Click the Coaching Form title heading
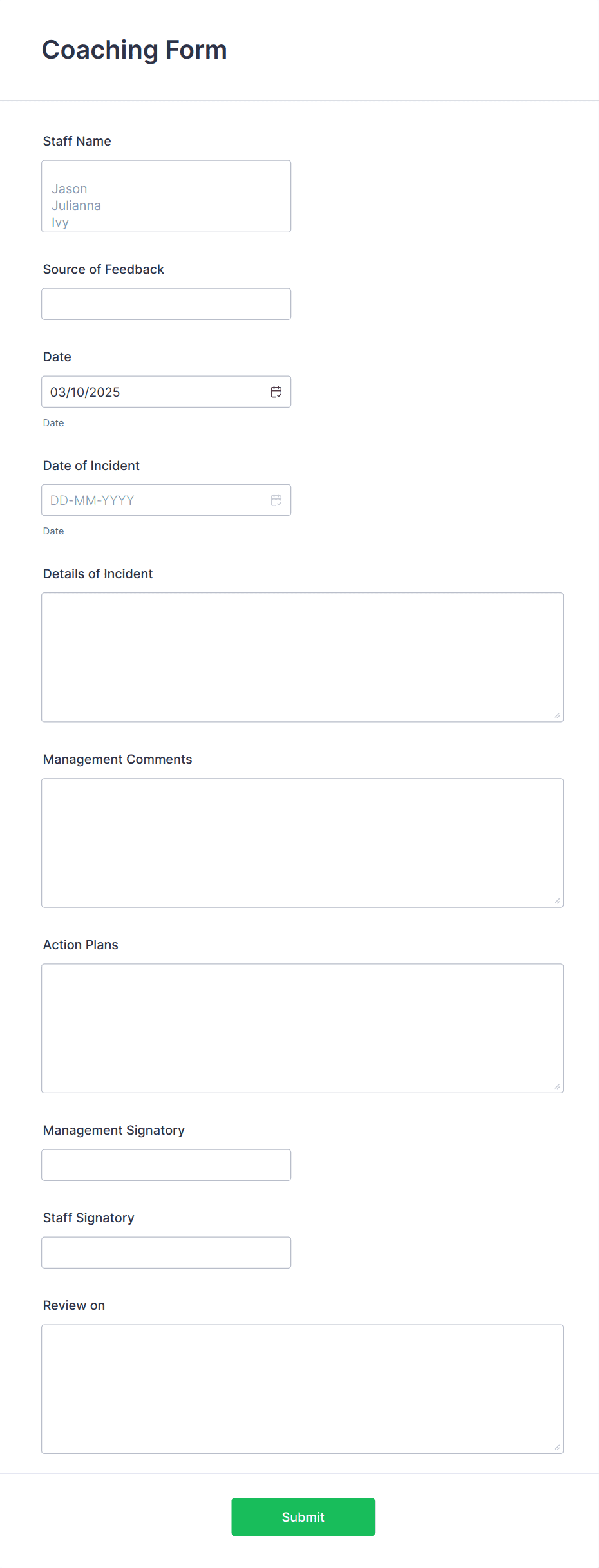This screenshot has width=599, height=1568. 134,50
